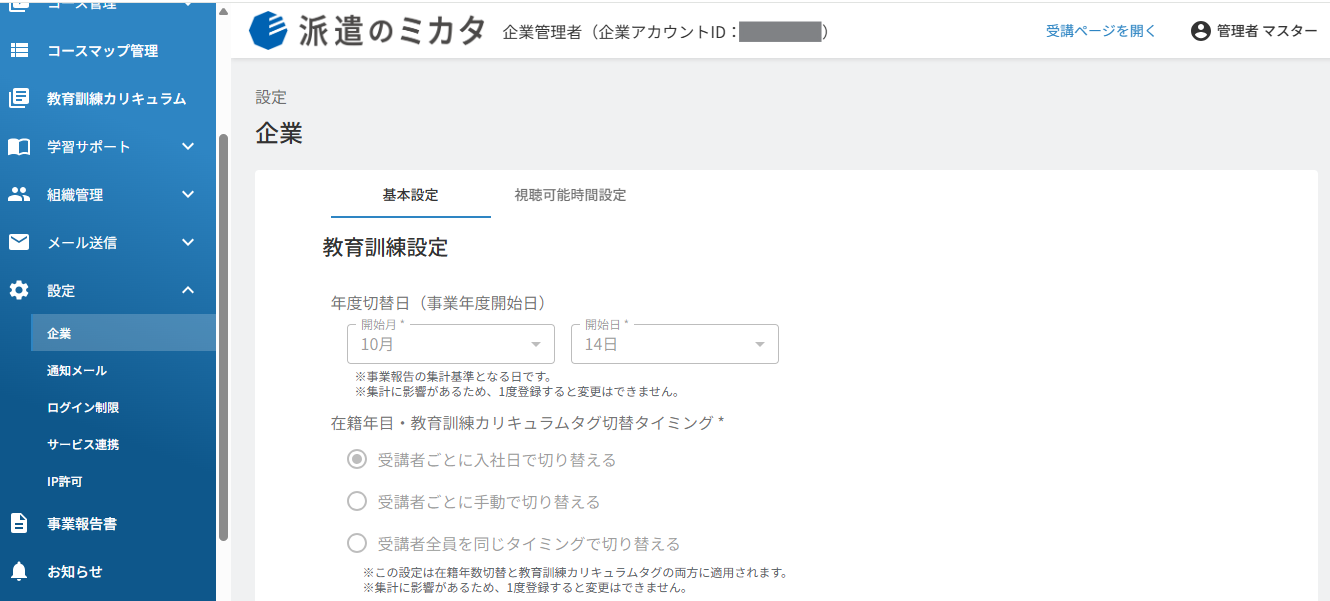Switch to the 視聴可能時間設定 tab
The image size is (1330, 601).
coord(570,195)
